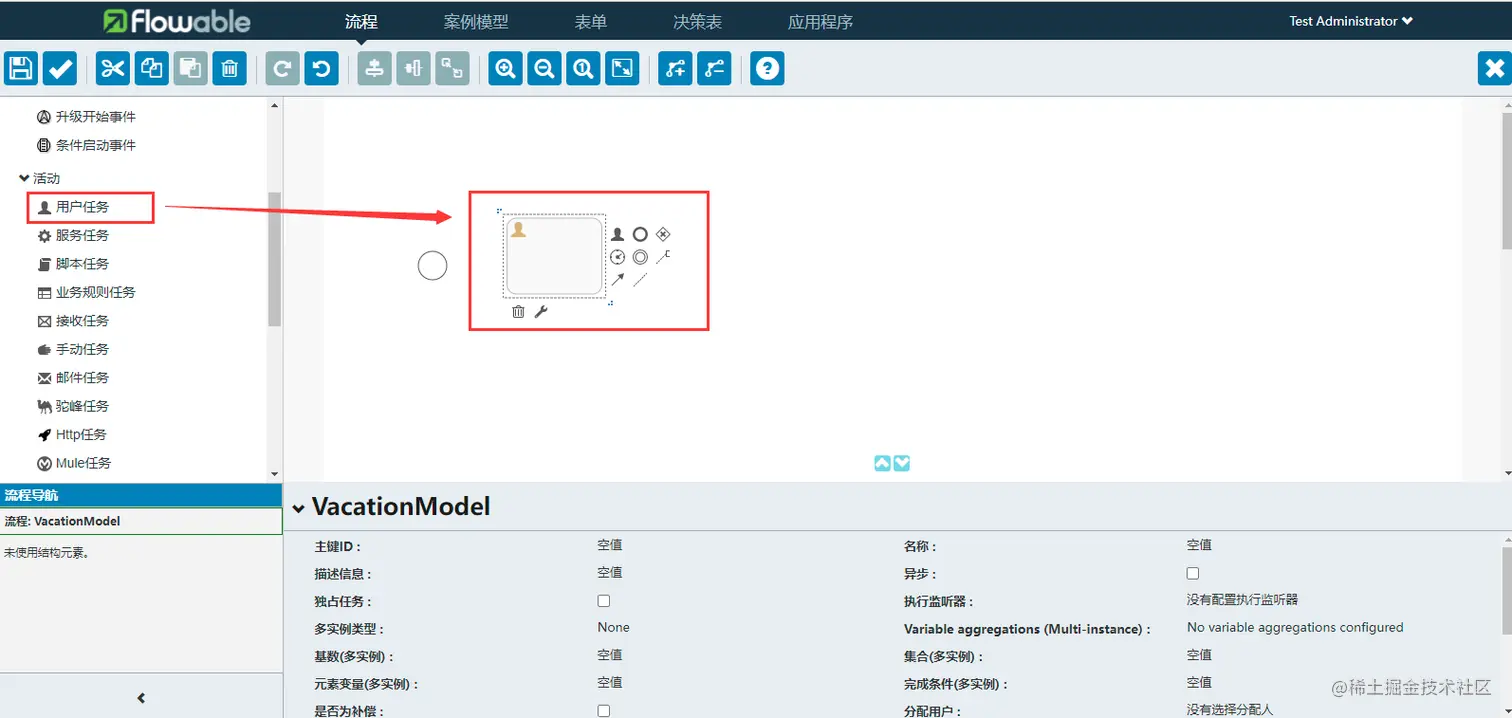
Task: Add an end event from quick menu
Action: pos(640,234)
